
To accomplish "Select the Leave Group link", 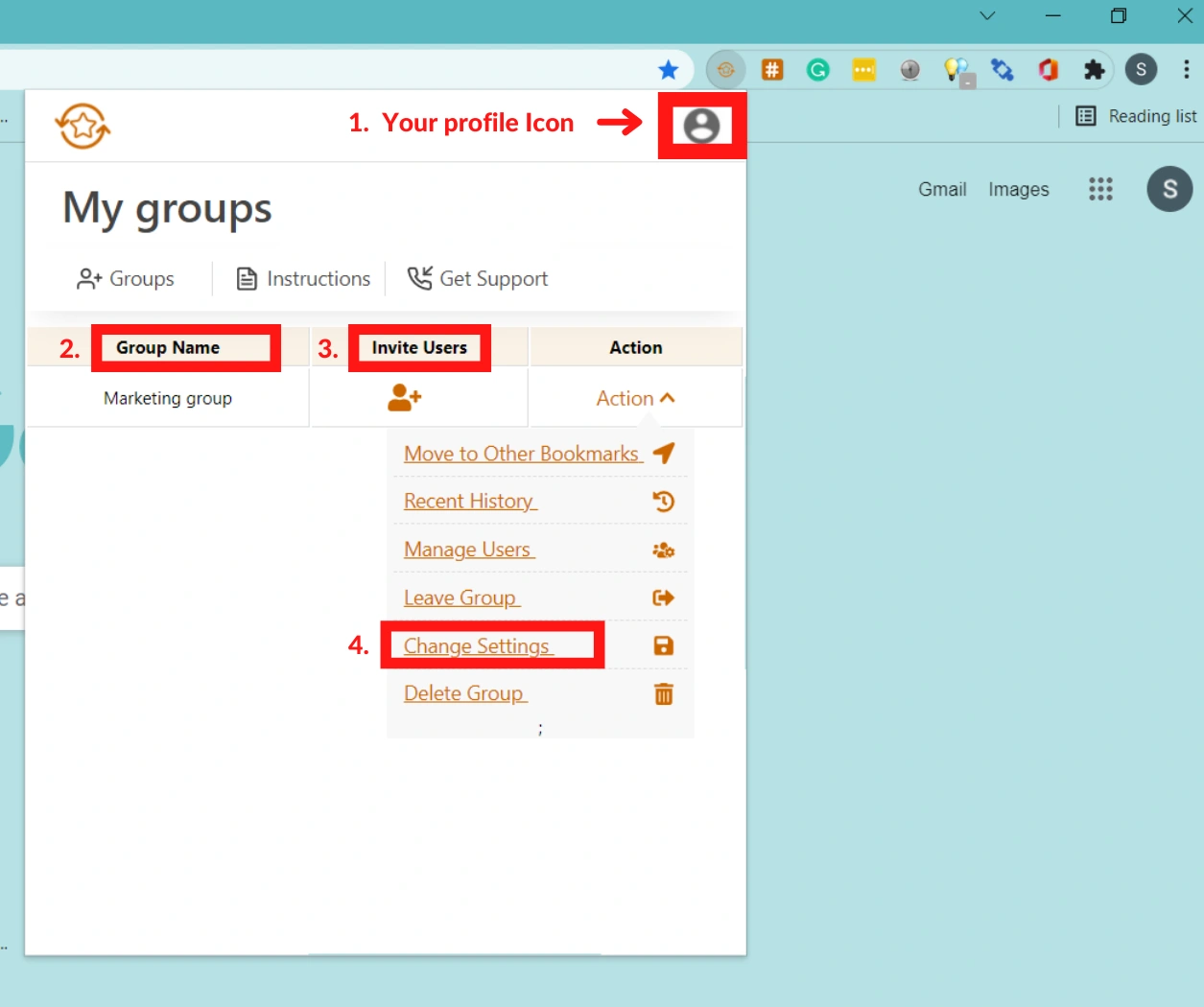I will [460, 597].
